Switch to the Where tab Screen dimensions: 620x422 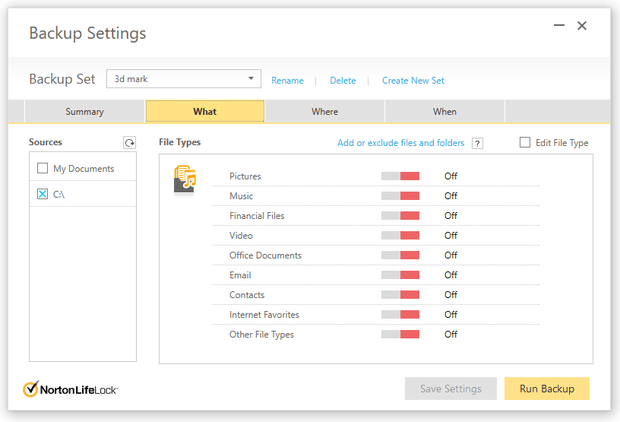(324, 112)
